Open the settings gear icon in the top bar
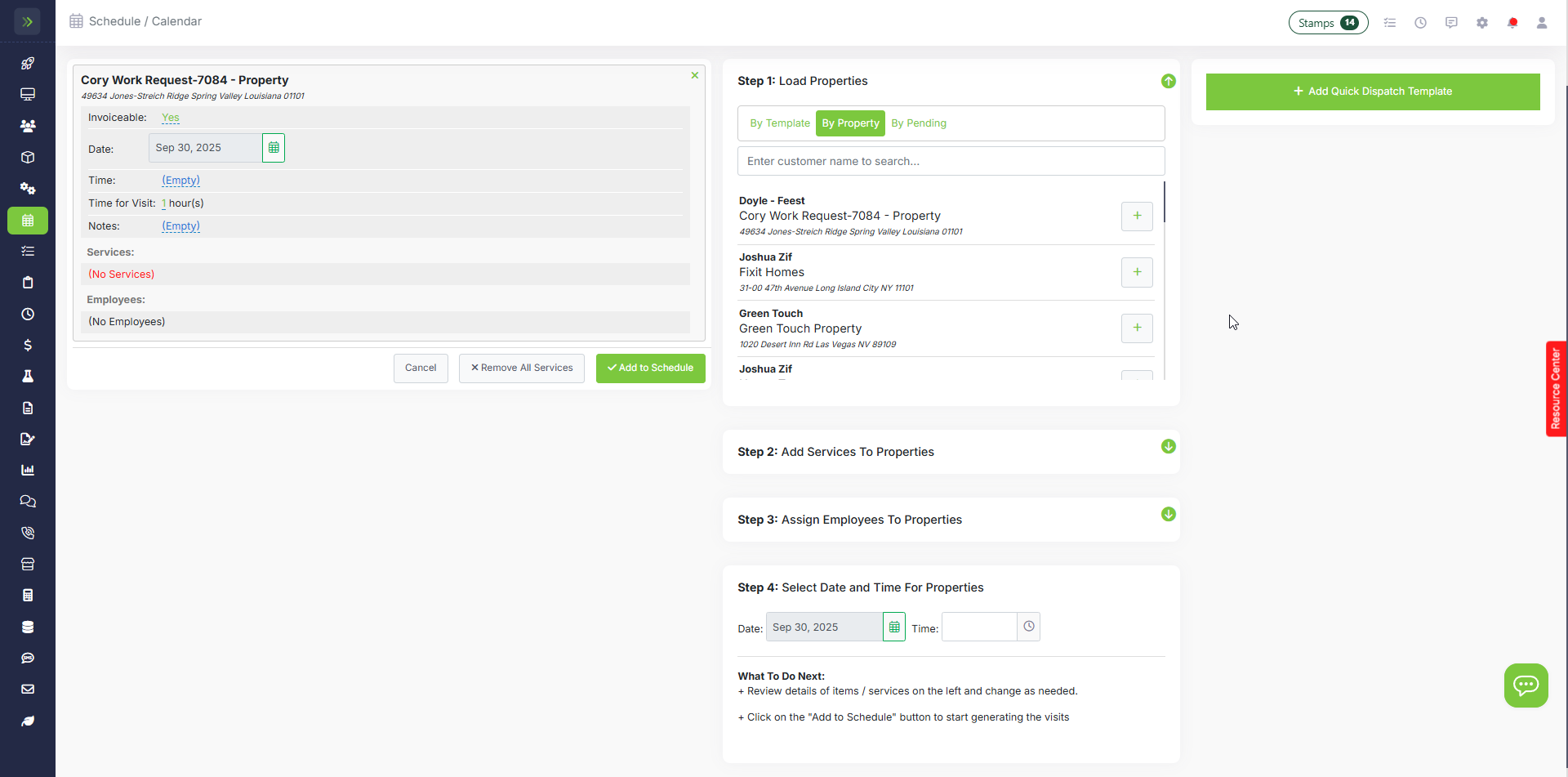1568x777 pixels. (x=1482, y=23)
